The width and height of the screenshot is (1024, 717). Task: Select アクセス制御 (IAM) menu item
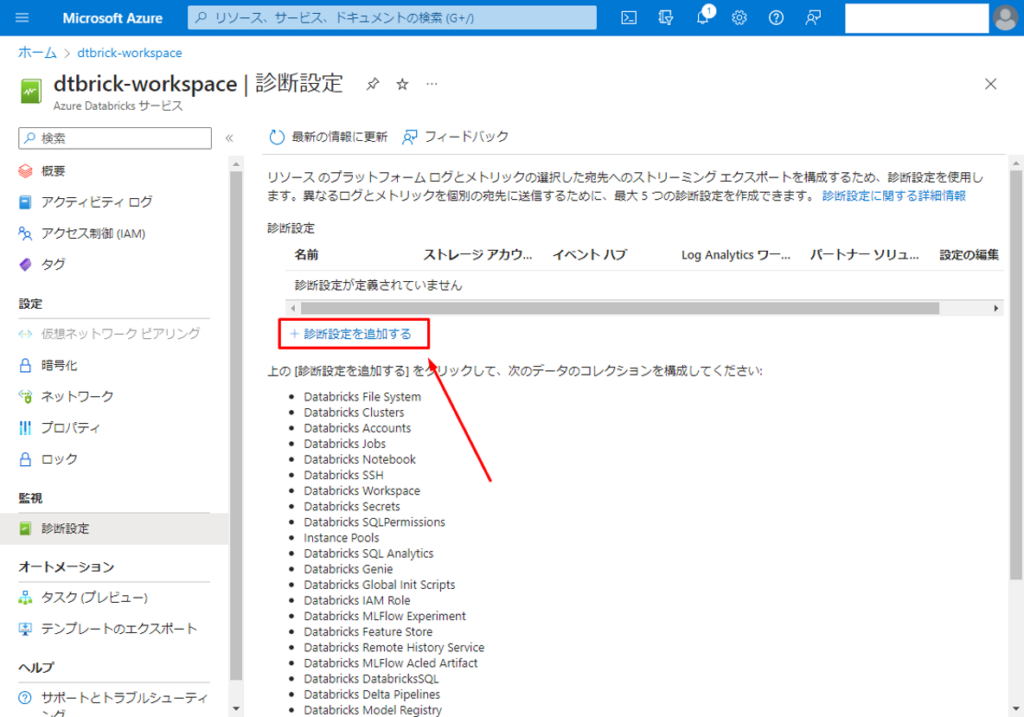tap(93, 233)
